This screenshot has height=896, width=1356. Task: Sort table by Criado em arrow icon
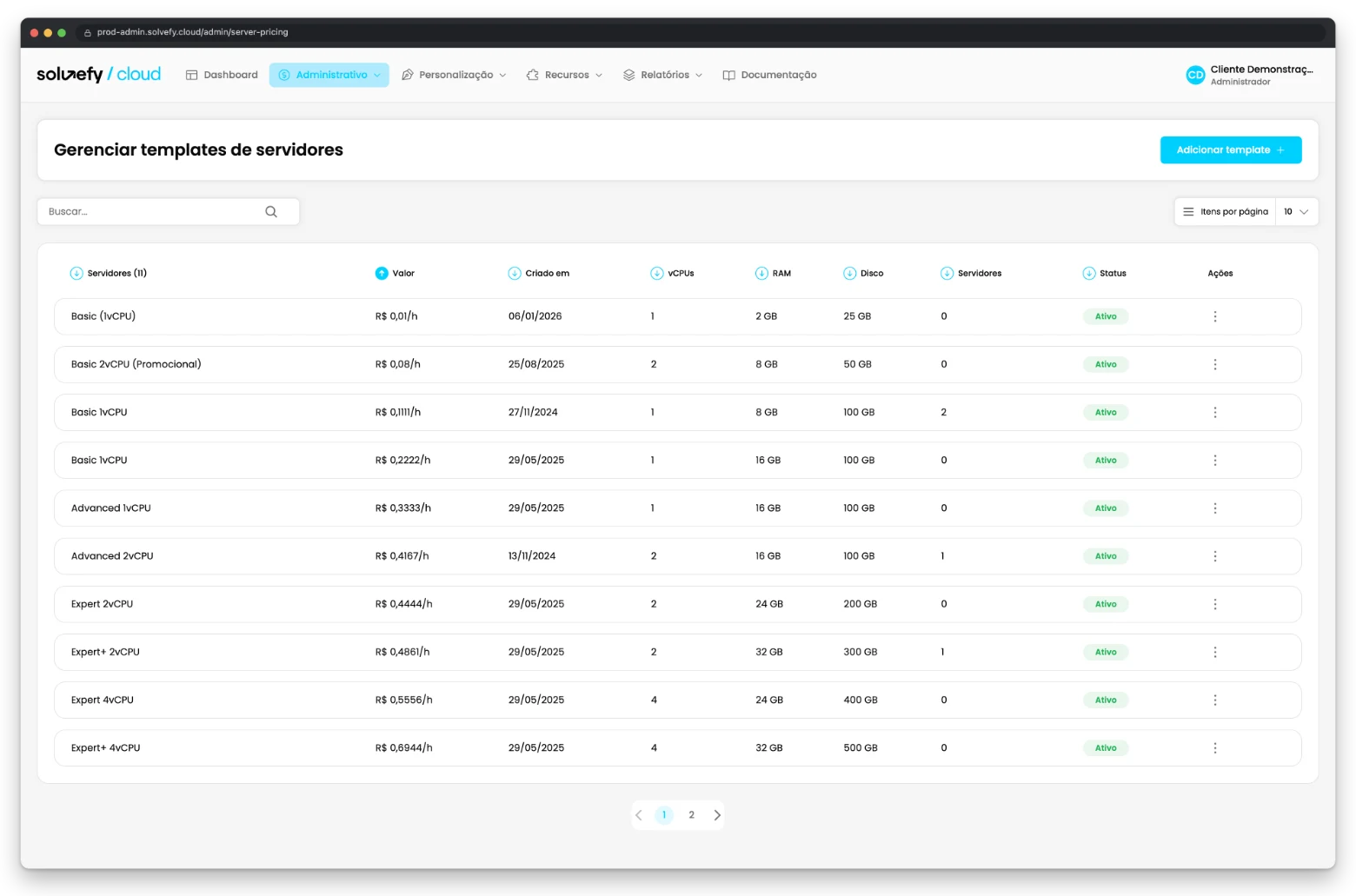click(x=515, y=273)
